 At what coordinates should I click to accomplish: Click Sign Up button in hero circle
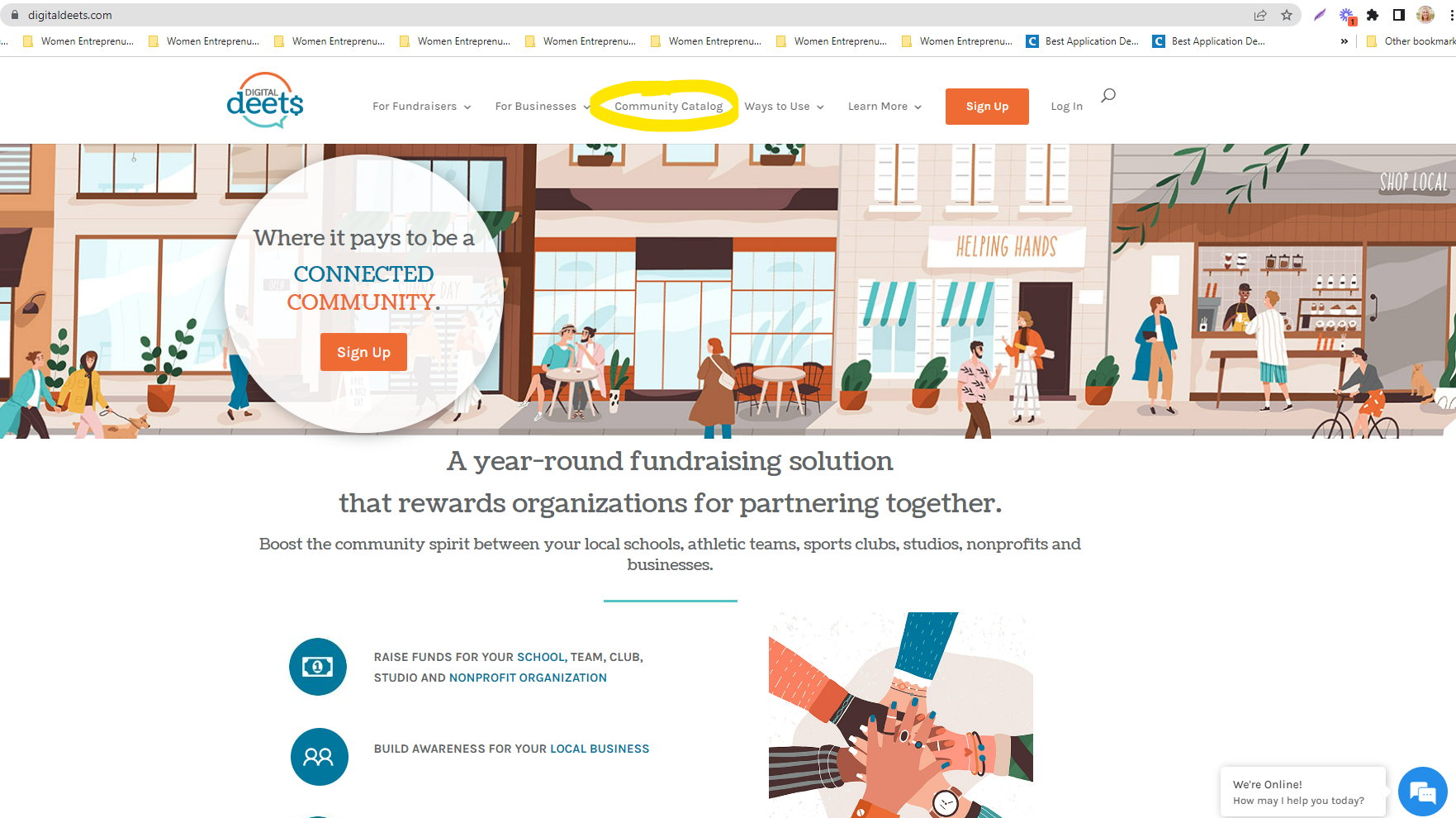pyautogui.click(x=363, y=352)
